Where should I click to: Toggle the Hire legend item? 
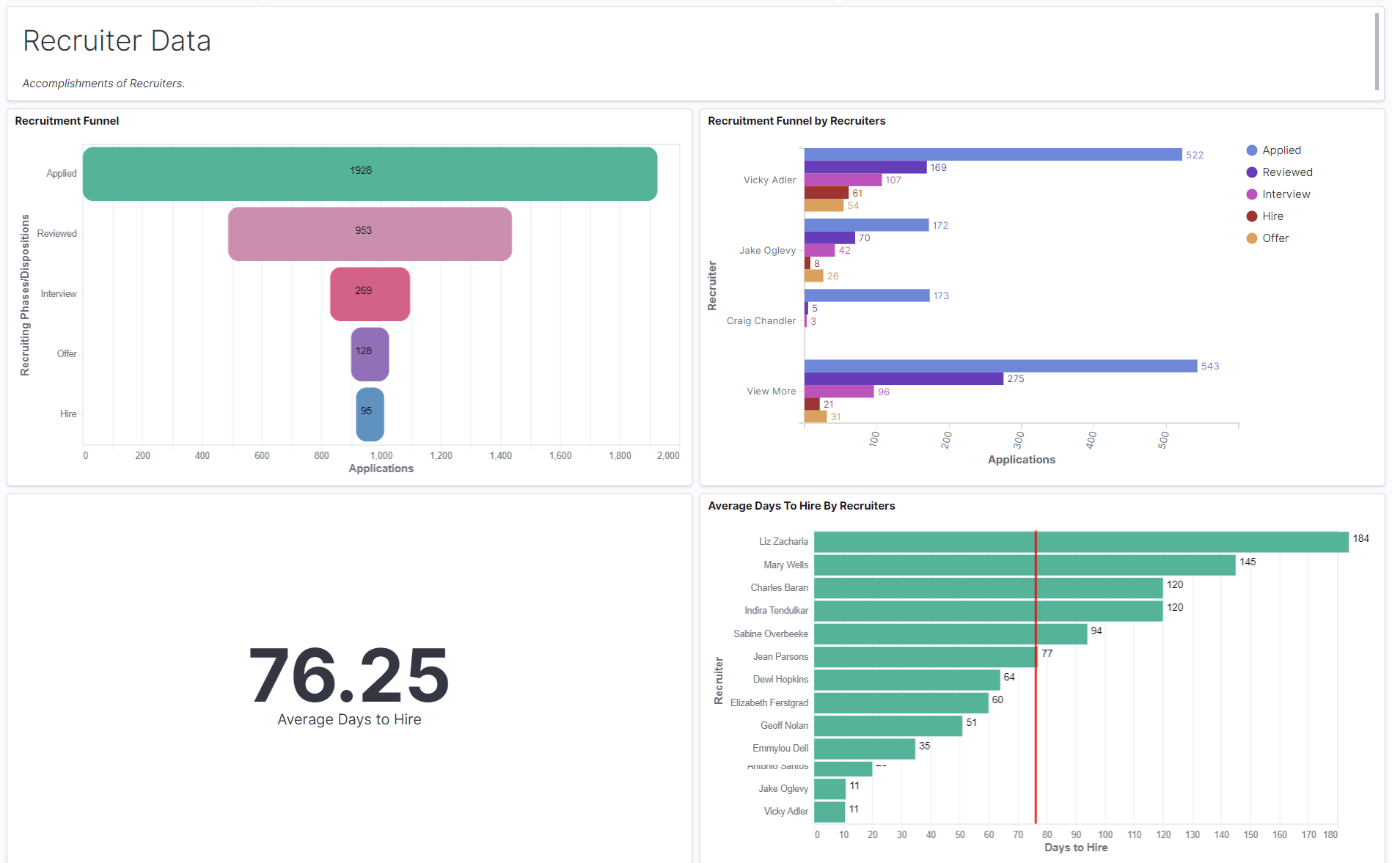(x=1271, y=216)
